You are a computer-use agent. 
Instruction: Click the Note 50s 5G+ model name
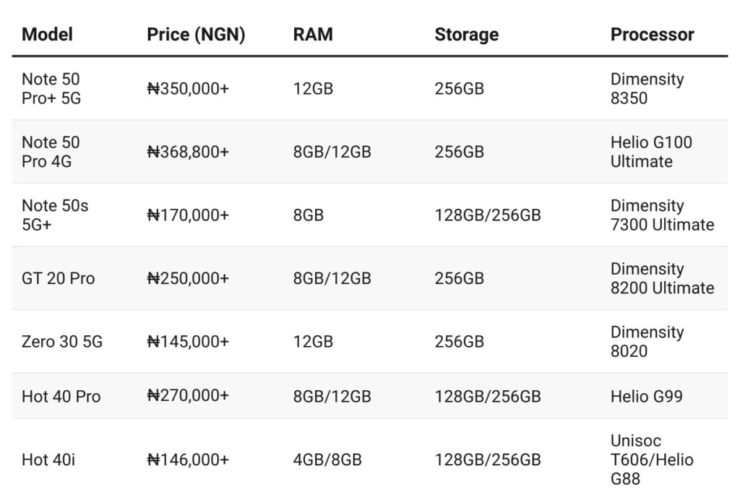(x=55, y=215)
